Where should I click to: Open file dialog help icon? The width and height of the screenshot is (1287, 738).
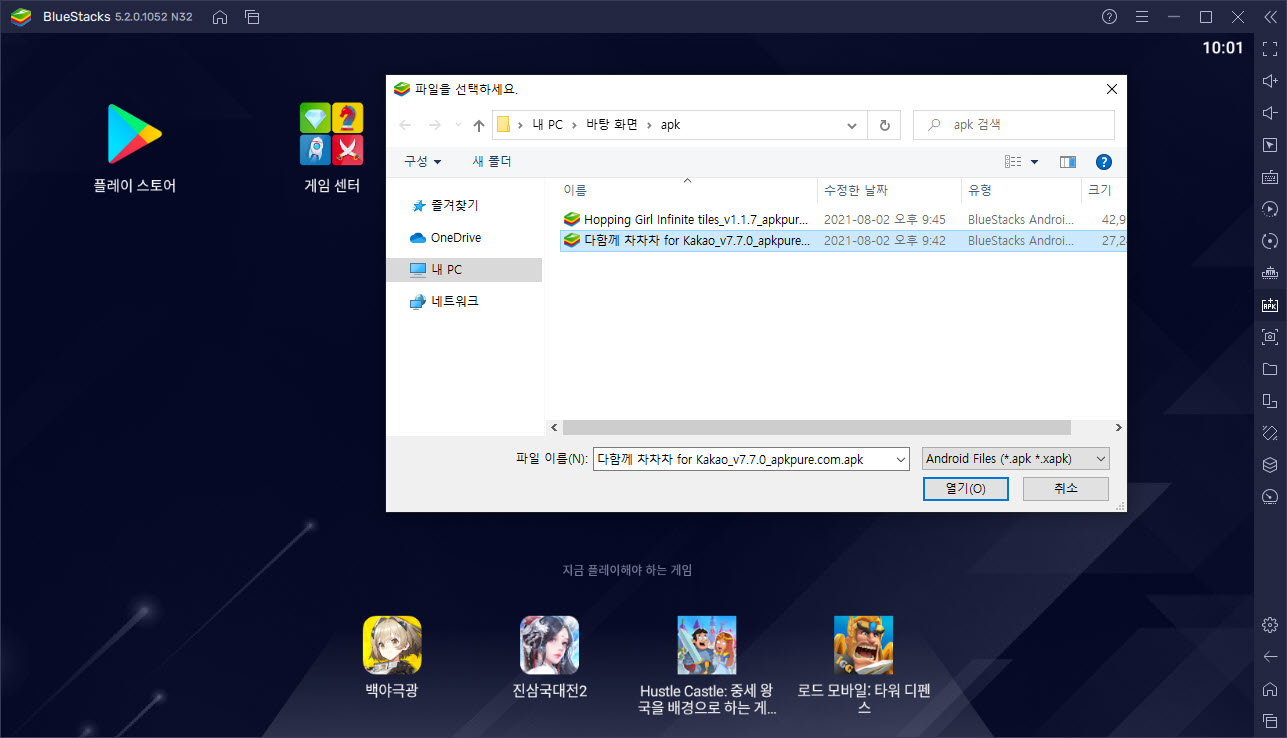[x=1104, y=161]
